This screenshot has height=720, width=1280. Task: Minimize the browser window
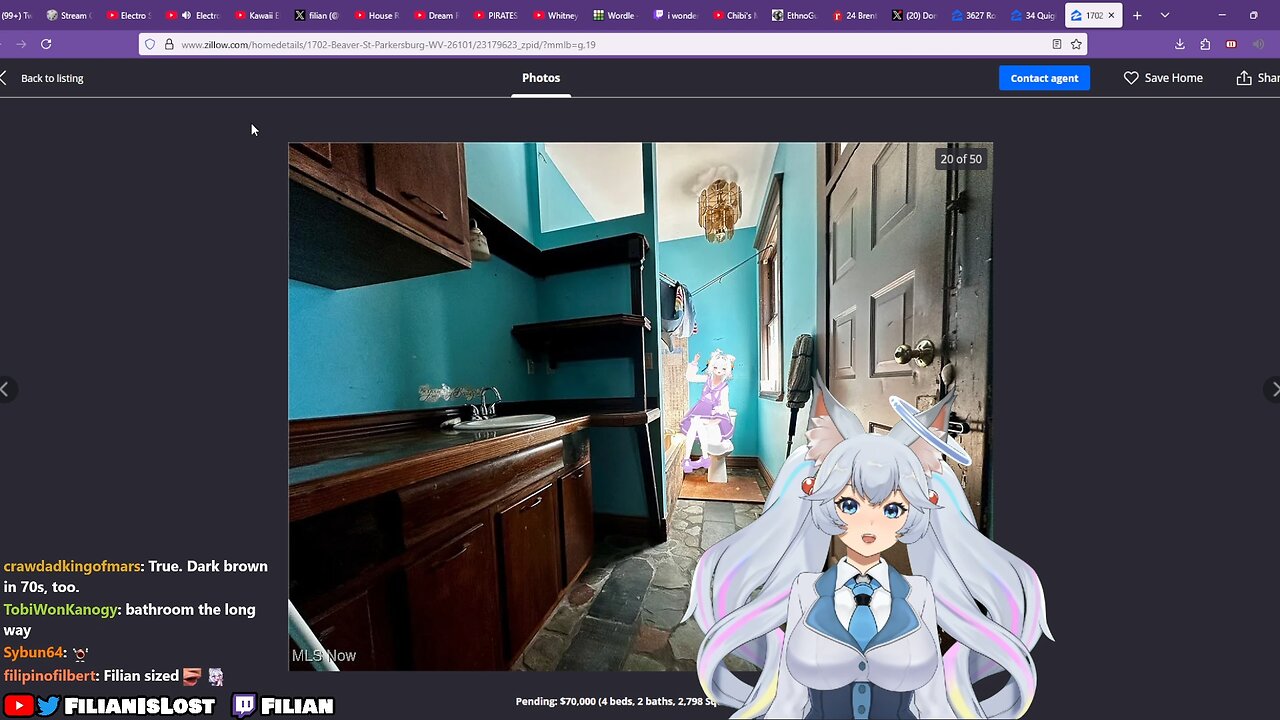(1222, 15)
